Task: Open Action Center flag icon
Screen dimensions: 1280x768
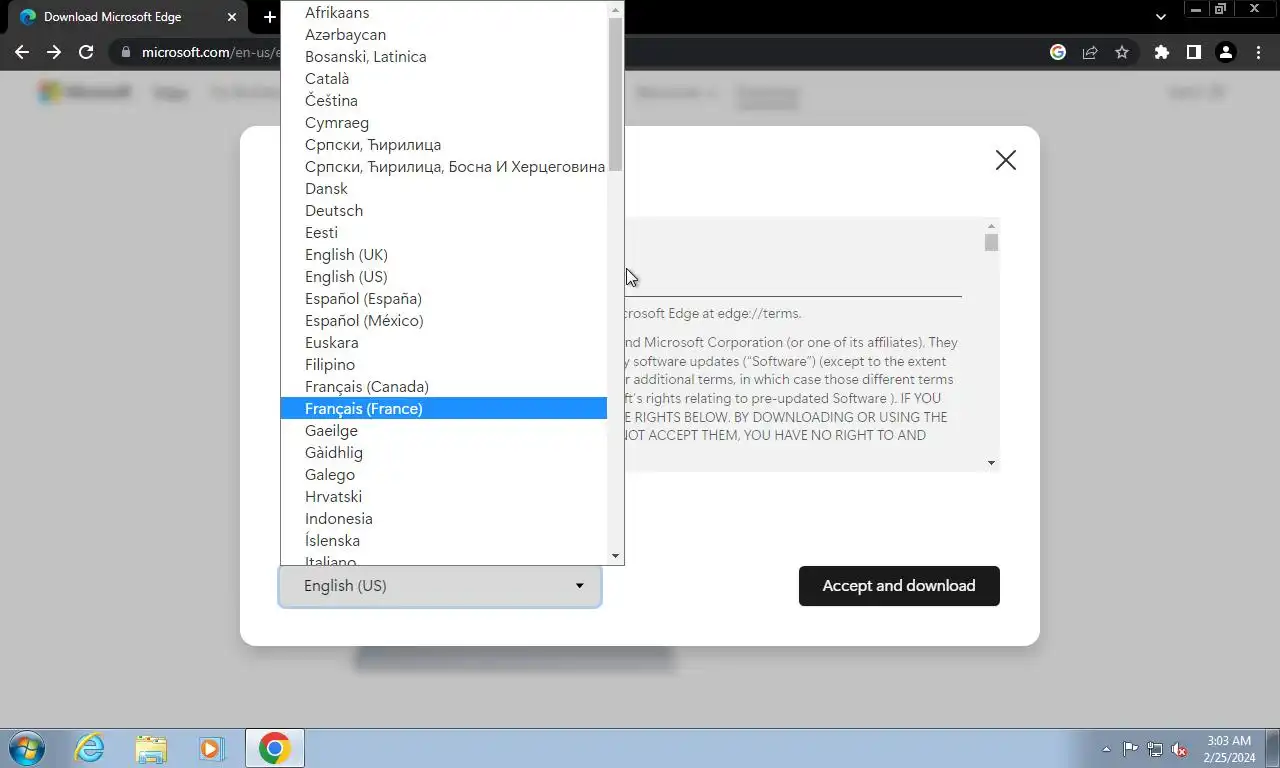Action: [x=1130, y=749]
